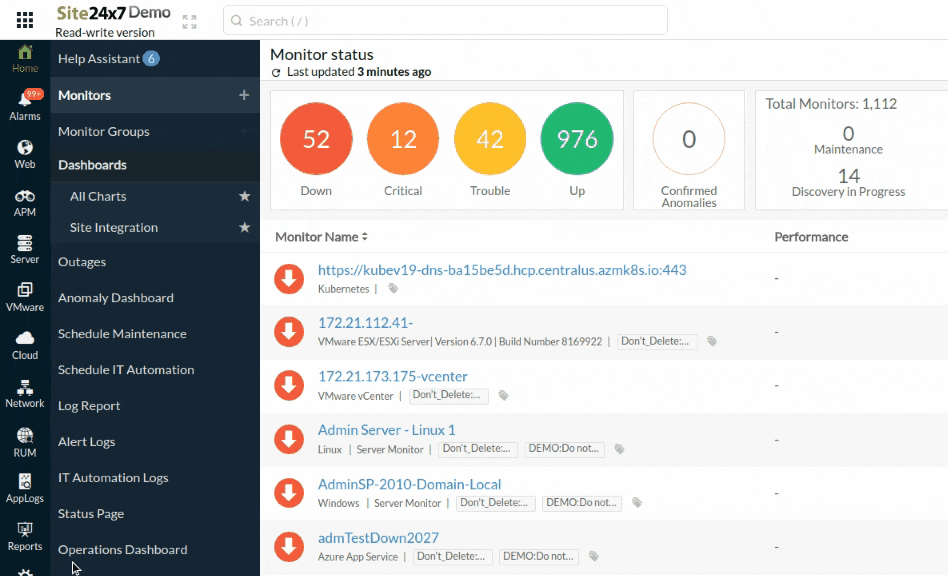Click Down status icon for 172.21.173.175-vcenter
This screenshot has width=948, height=576.
coord(289,386)
